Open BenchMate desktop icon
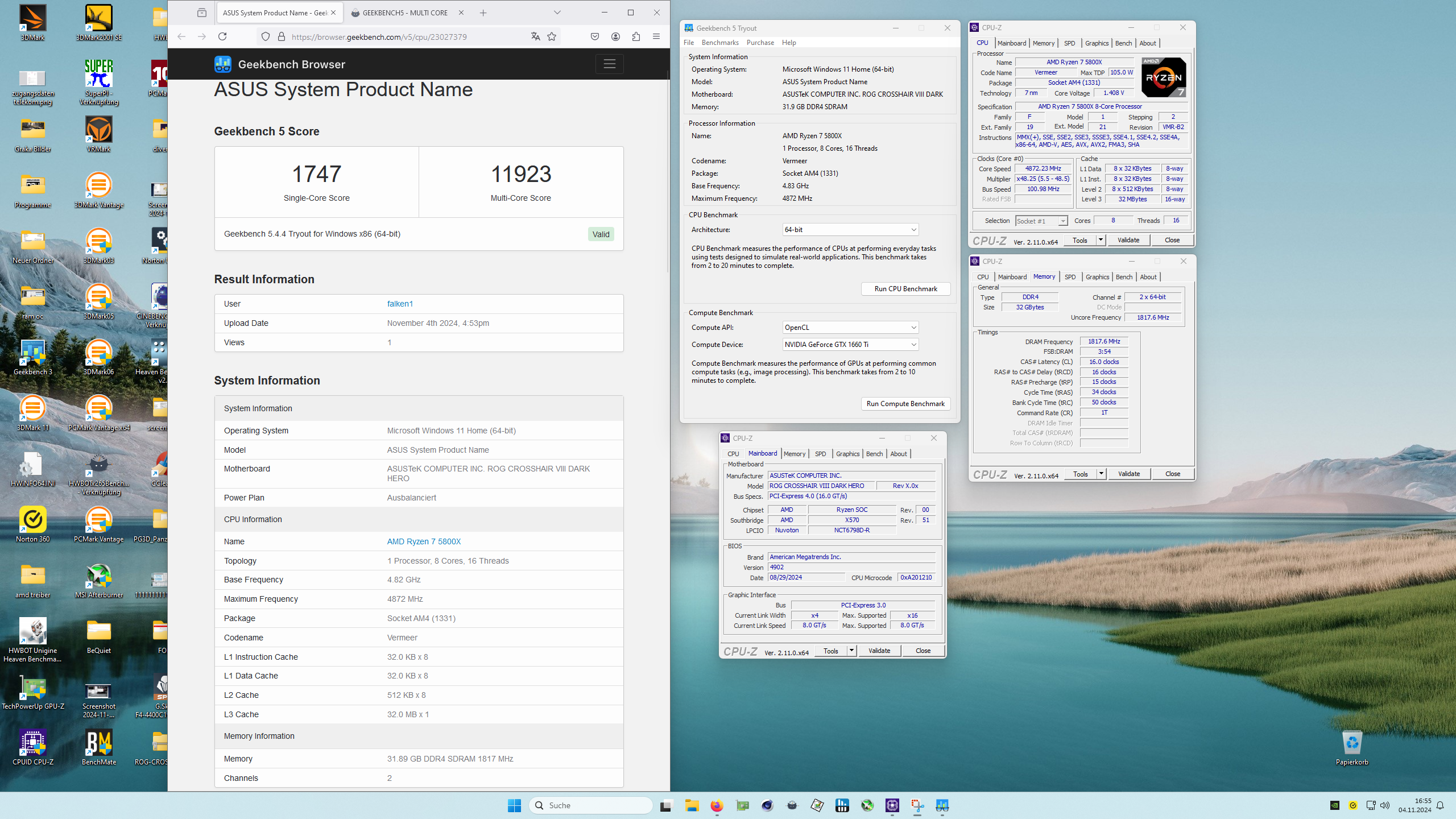1456x819 pixels. (x=98, y=747)
